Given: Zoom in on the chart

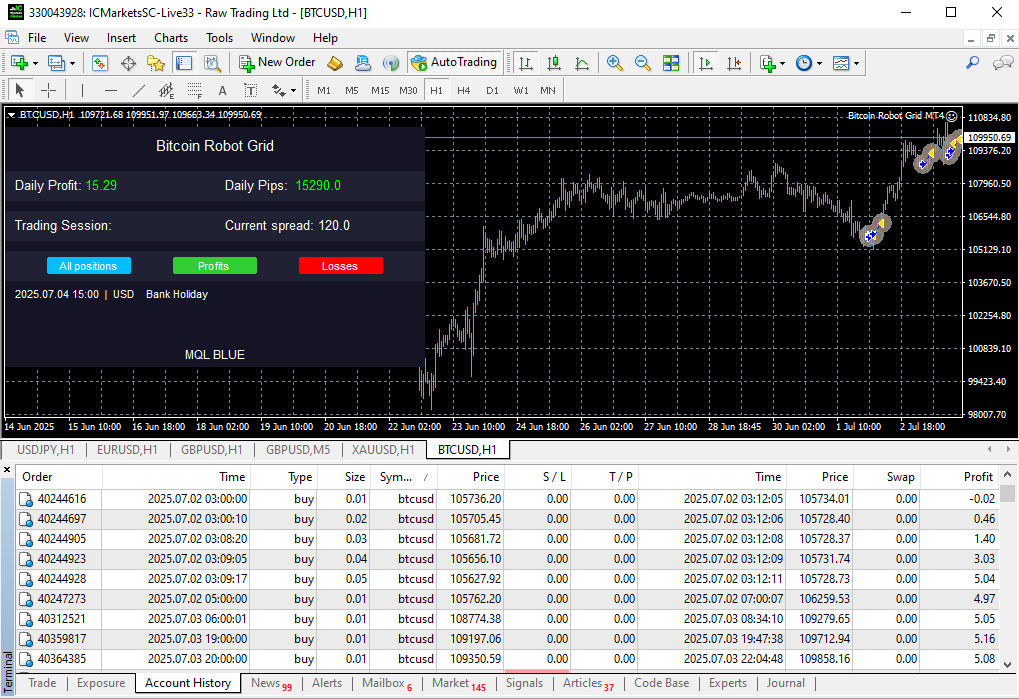Looking at the screenshot, I should pyautogui.click(x=615, y=63).
